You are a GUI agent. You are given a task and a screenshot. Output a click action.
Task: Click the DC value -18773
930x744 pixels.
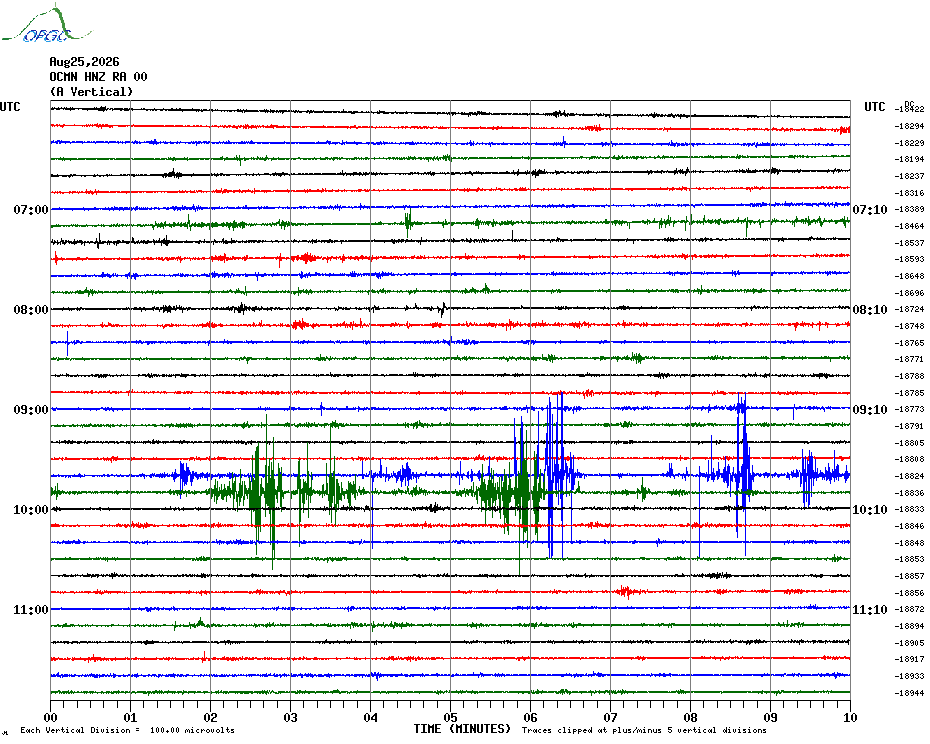pos(909,409)
